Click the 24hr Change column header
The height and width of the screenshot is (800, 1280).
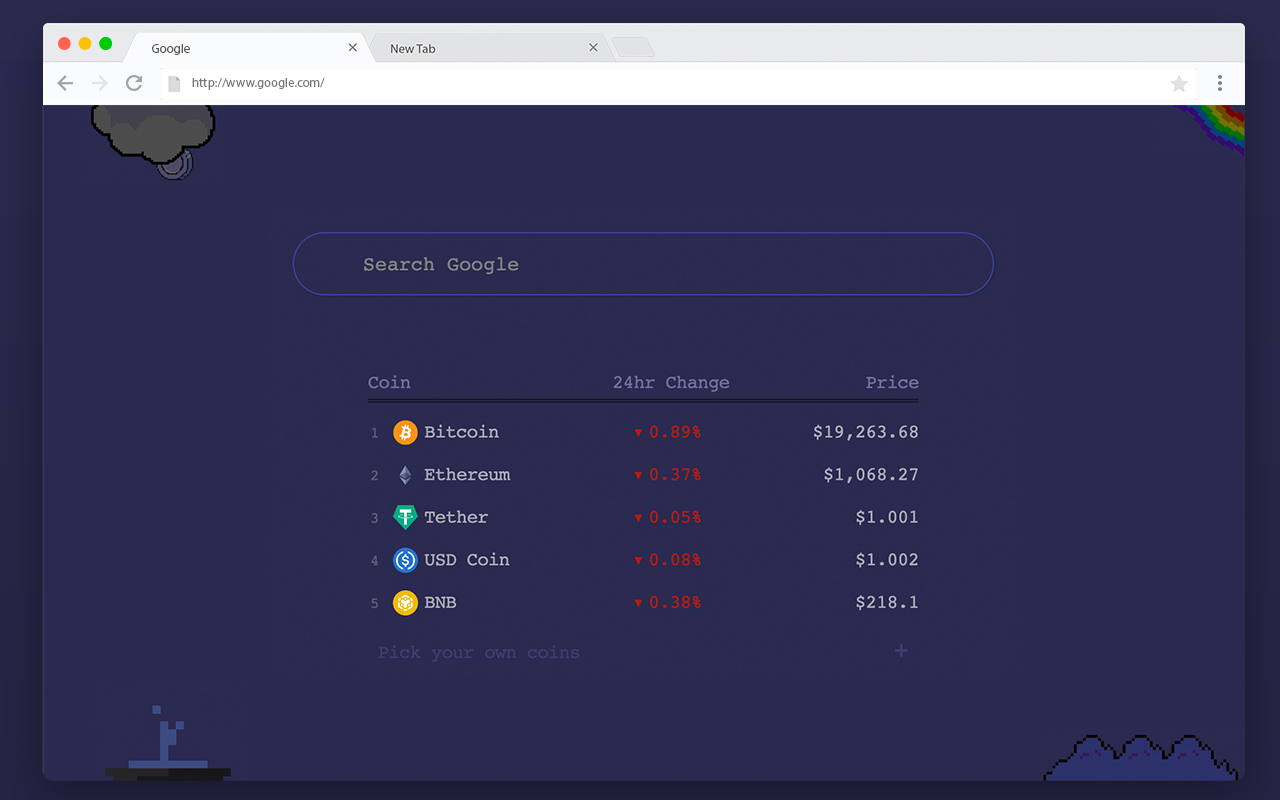click(x=671, y=382)
